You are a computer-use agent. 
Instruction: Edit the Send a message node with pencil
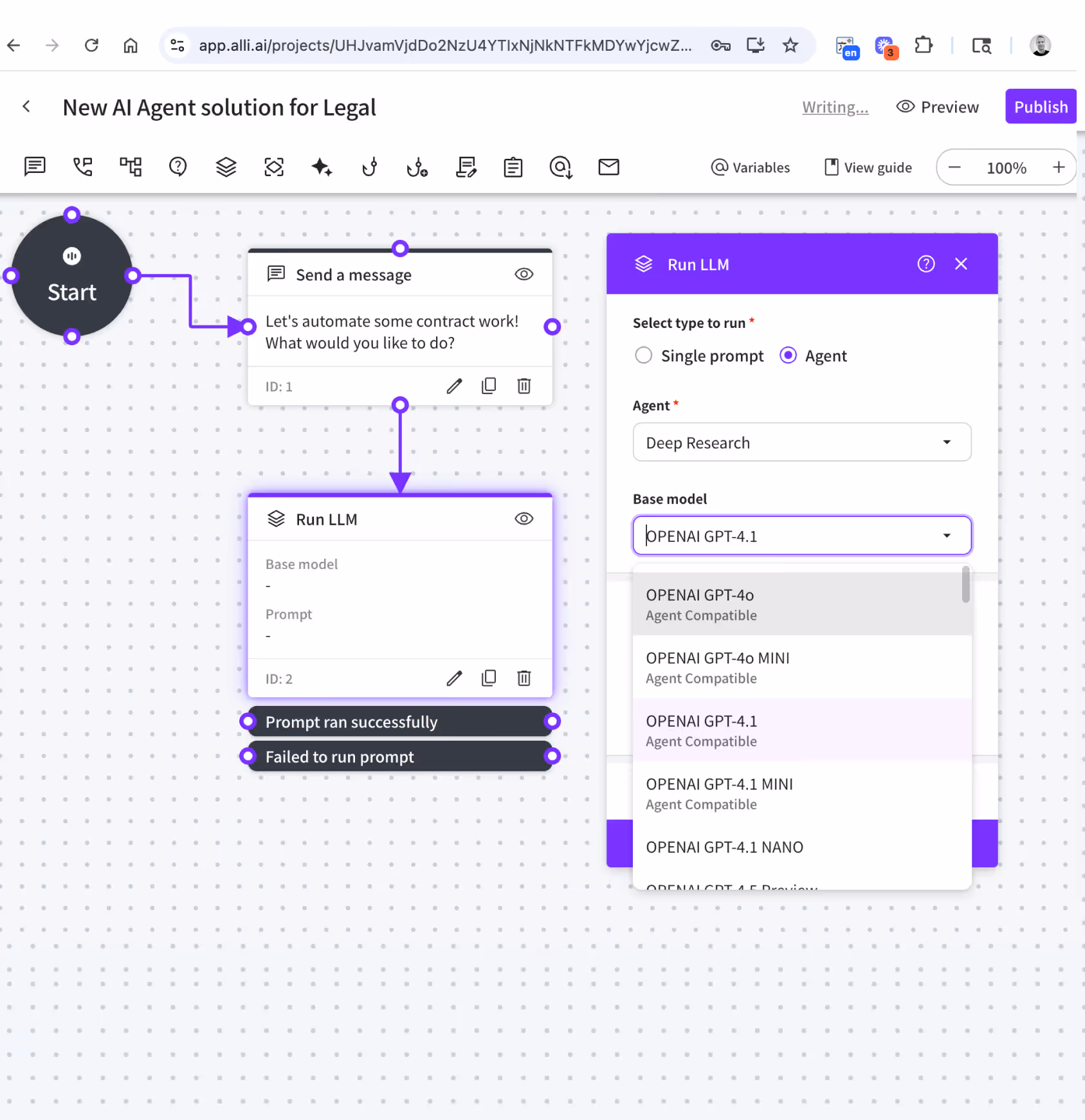click(454, 386)
